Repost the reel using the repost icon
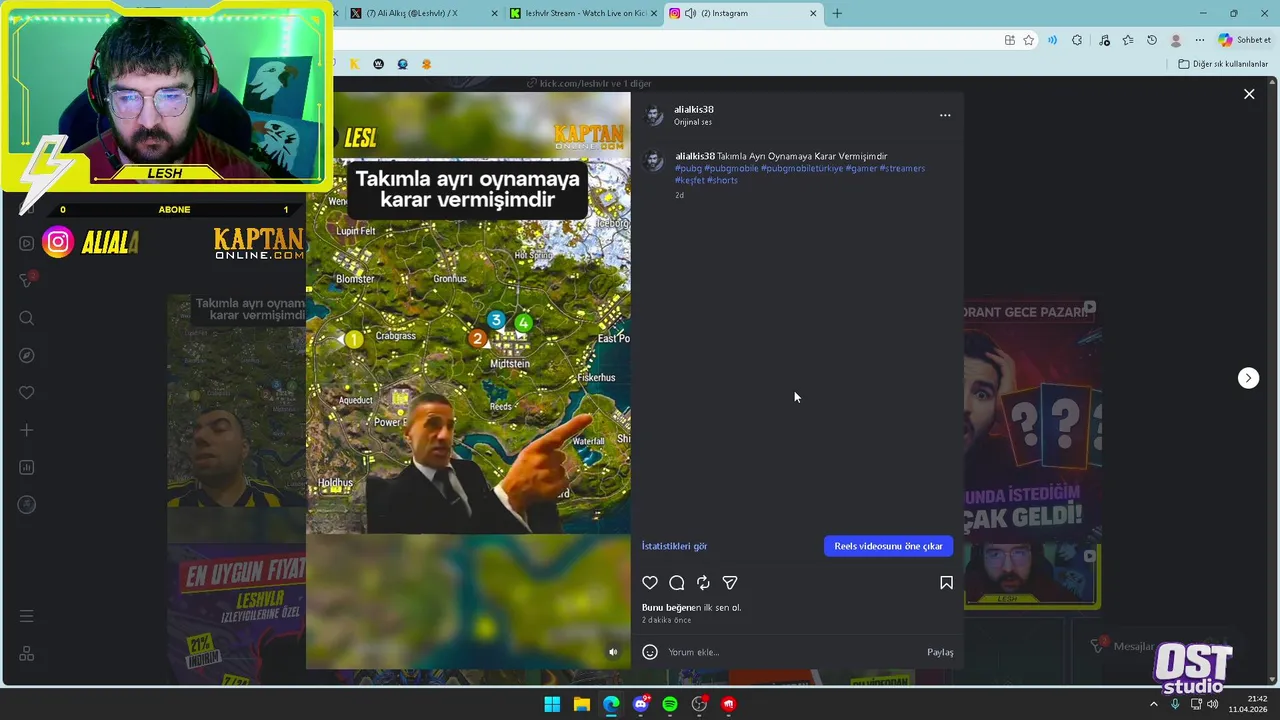This screenshot has width=1280, height=720. click(703, 583)
